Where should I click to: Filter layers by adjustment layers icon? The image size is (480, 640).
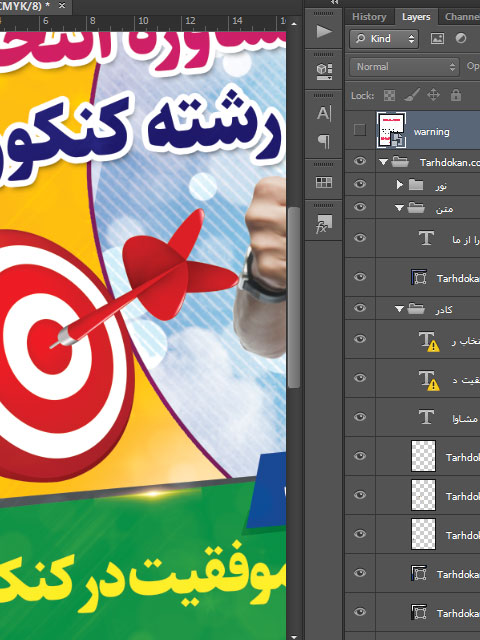(x=461, y=38)
